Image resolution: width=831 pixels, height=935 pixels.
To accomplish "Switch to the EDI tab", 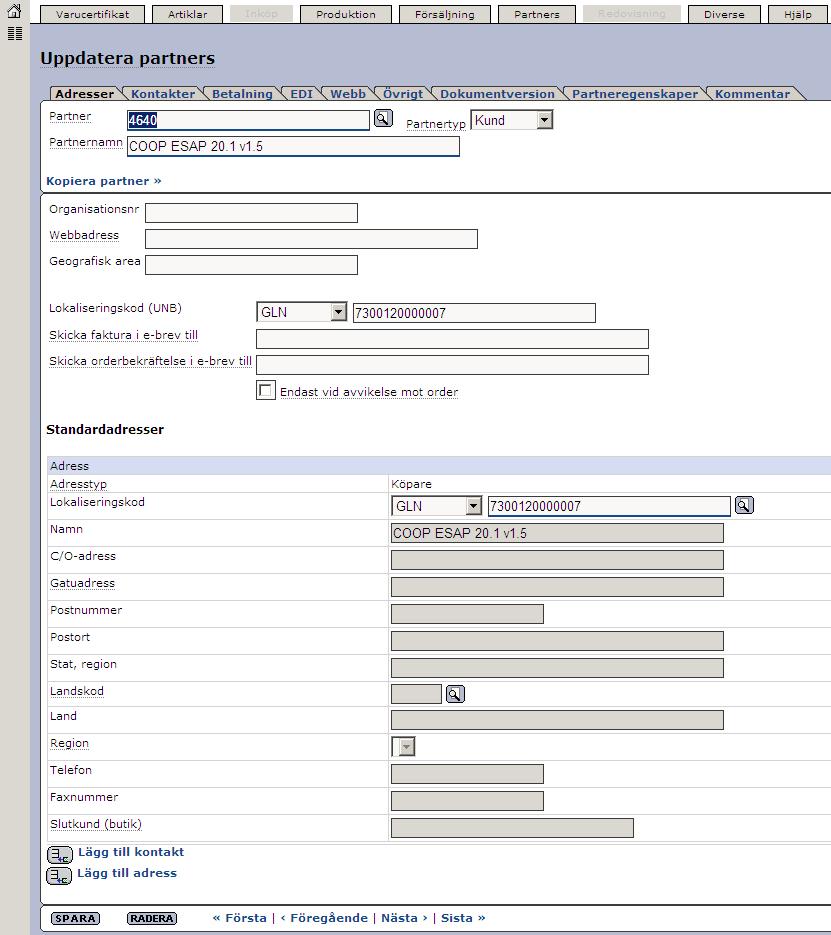I will (301, 94).
